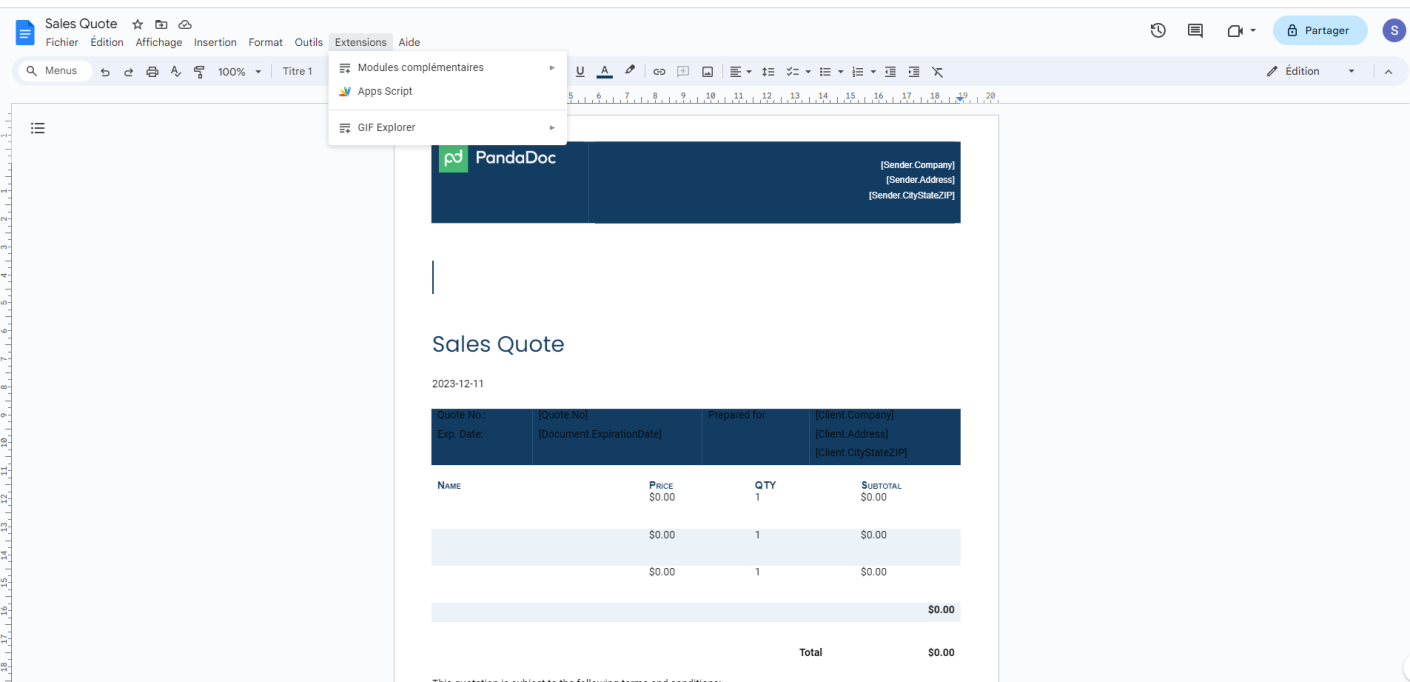Toggle the Bulleted list option
The width and height of the screenshot is (1410, 682).
pos(826,71)
